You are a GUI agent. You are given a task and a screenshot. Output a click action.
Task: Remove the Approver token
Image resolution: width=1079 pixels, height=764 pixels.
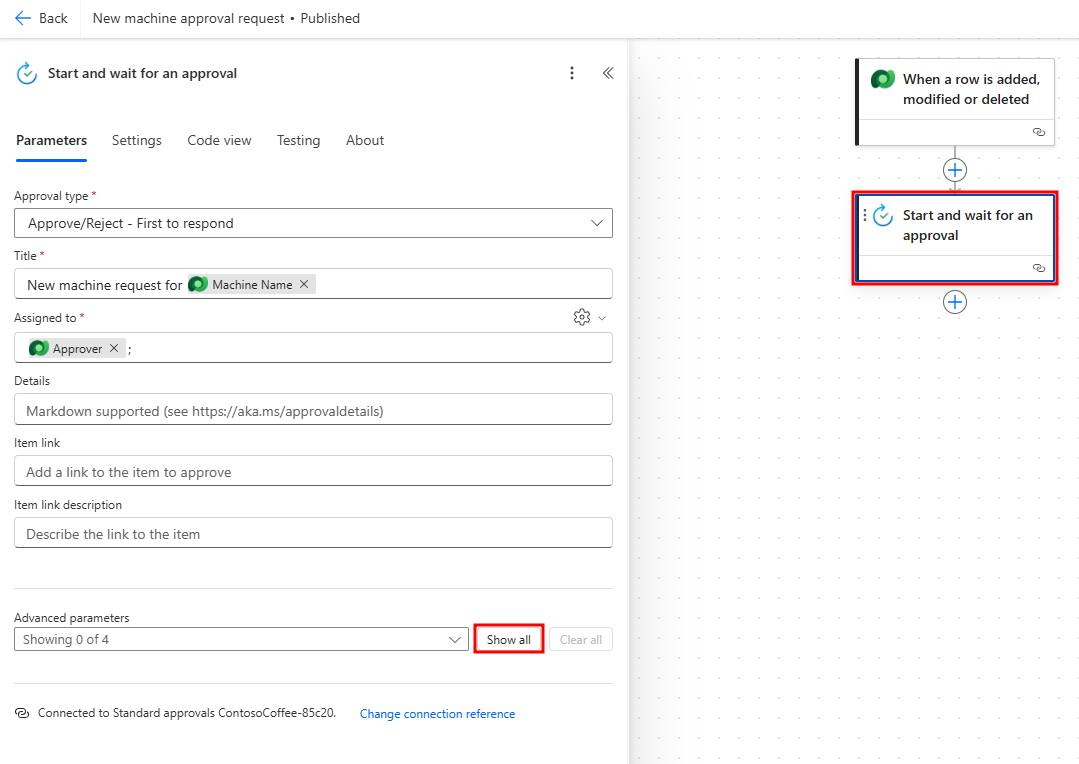(x=114, y=348)
